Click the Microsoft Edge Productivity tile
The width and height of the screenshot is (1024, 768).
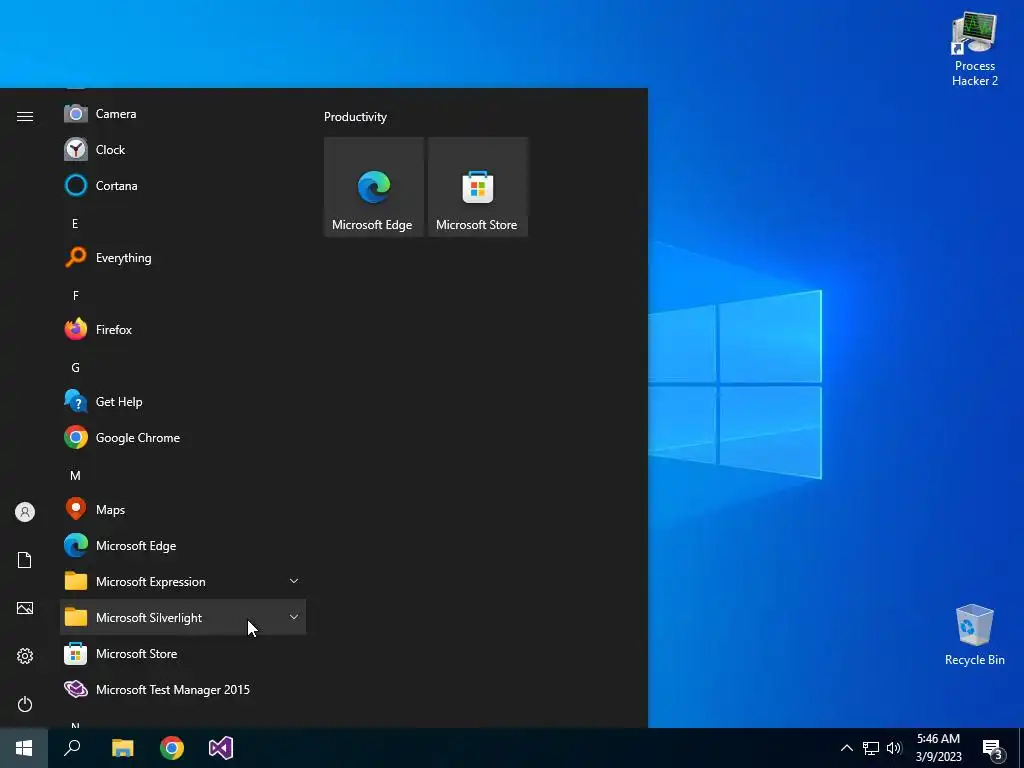374,187
